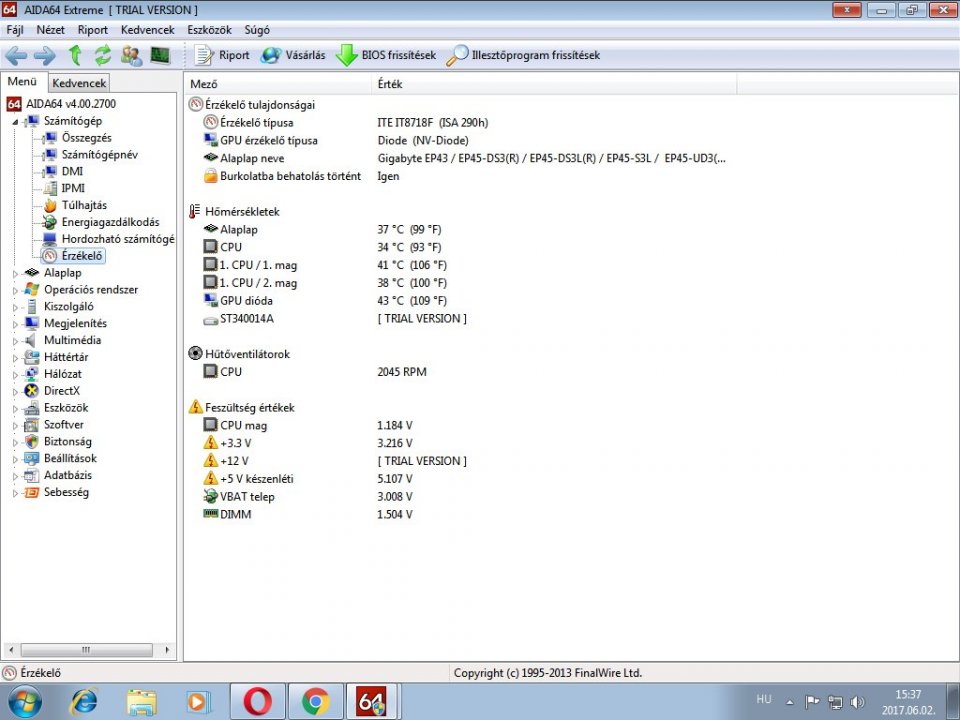Sort by the Érték column header
Image resolution: width=960 pixels, height=720 pixels.
pyautogui.click(x=554, y=84)
